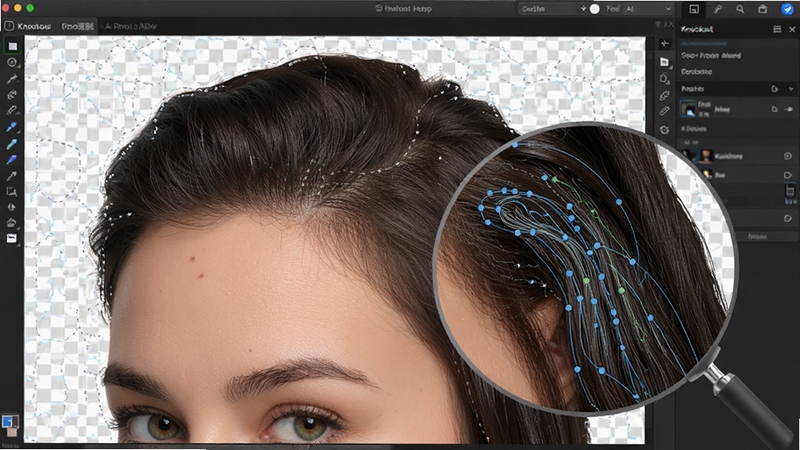The height and width of the screenshot is (450, 800).
Task: Click the panel layout icon in top bar
Action: pos(694,9)
